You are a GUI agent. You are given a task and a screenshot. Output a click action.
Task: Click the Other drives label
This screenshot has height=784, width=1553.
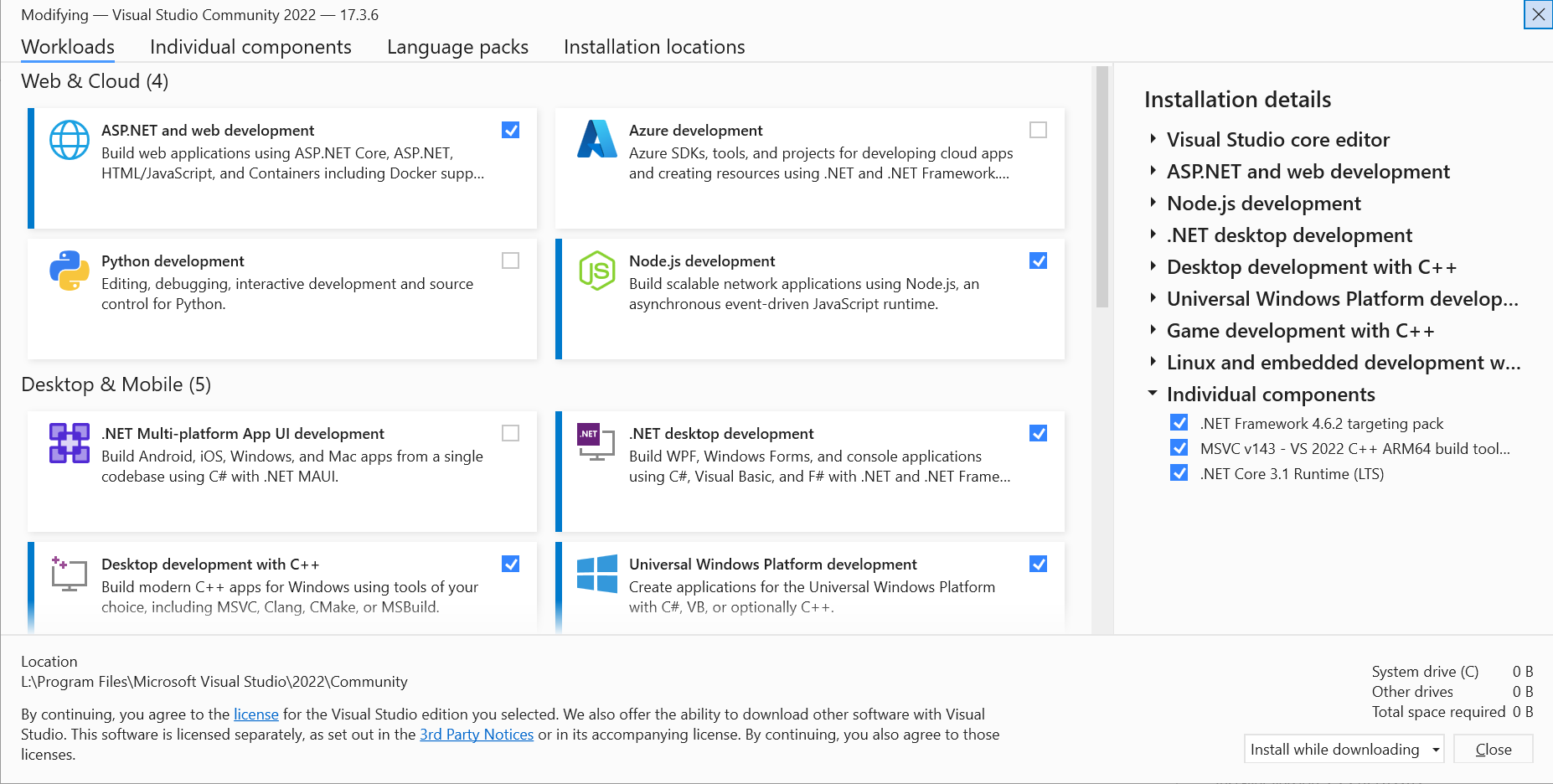click(1412, 692)
